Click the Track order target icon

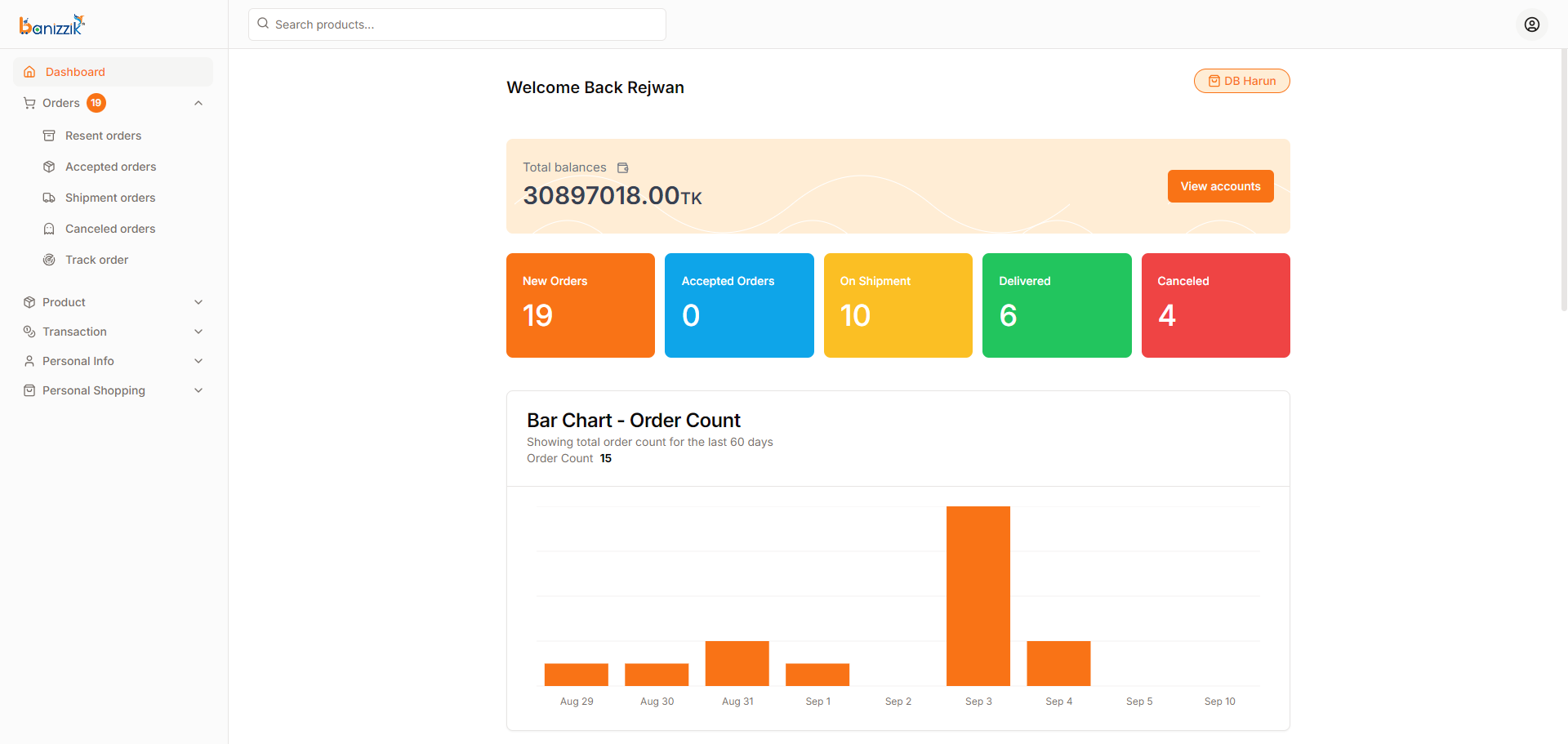(x=49, y=260)
